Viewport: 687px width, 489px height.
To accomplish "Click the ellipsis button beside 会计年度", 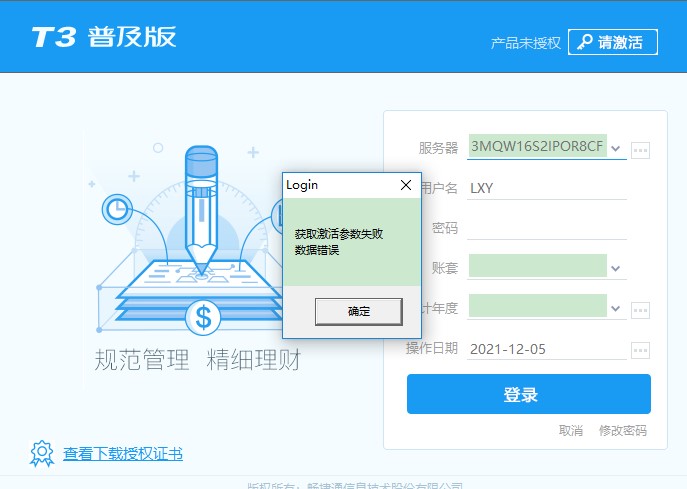I will click(x=640, y=310).
